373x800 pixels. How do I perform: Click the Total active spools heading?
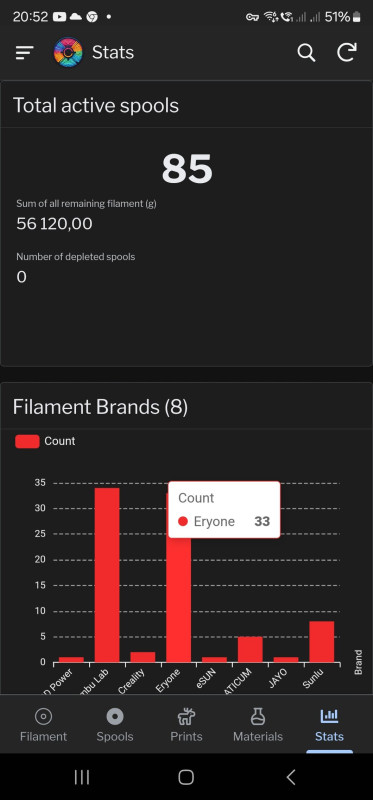pyautogui.click(x=96, y=106)
